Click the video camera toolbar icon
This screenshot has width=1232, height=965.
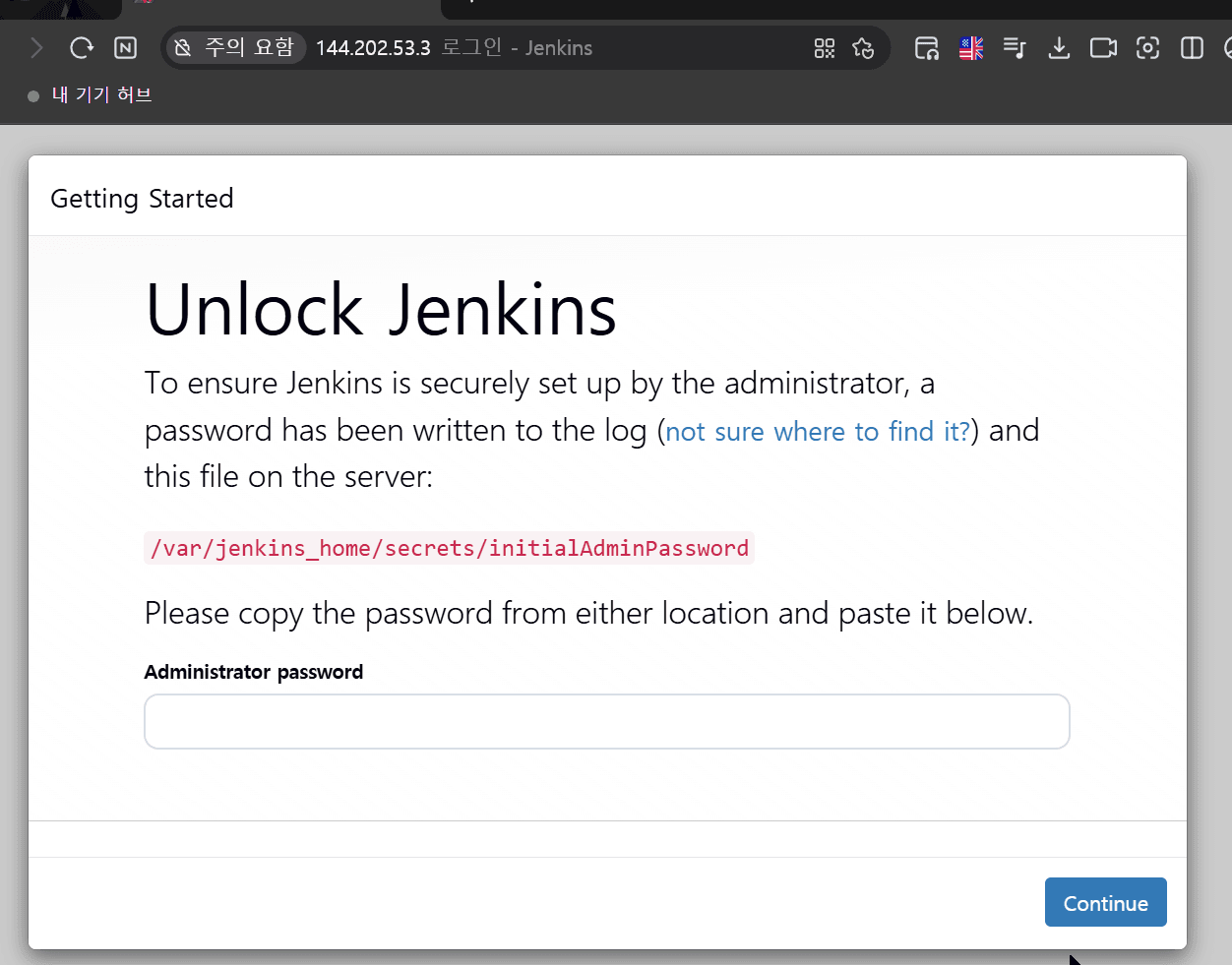click(1103, 48)
